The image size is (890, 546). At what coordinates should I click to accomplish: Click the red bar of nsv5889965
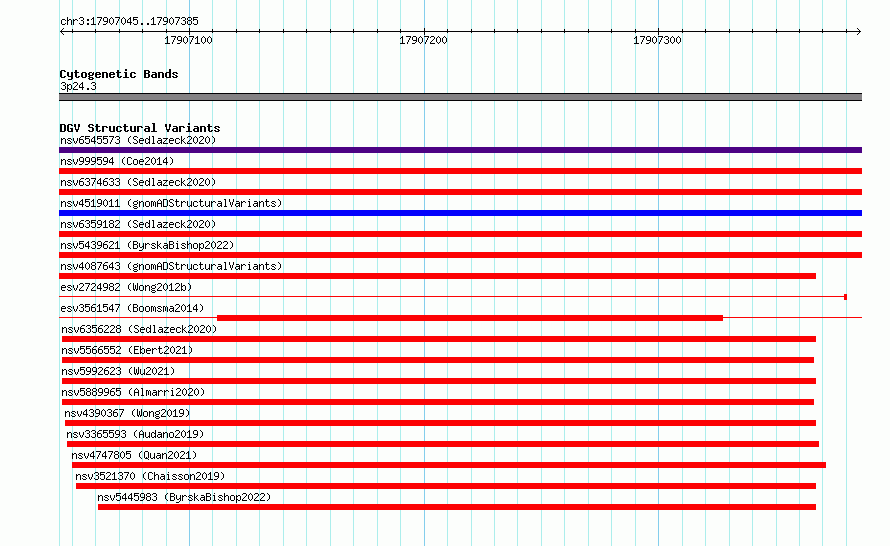pyautogui.click(x=438, y=402)
